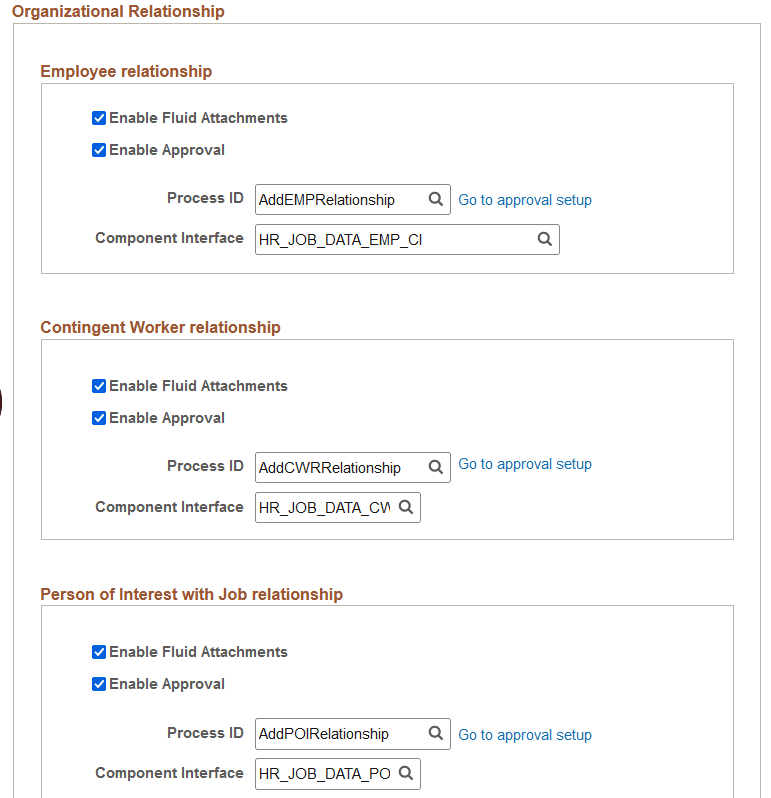Follow Contingent Worker Go to approval setup link
Screen dimensions: 771x798
(525, 464)
